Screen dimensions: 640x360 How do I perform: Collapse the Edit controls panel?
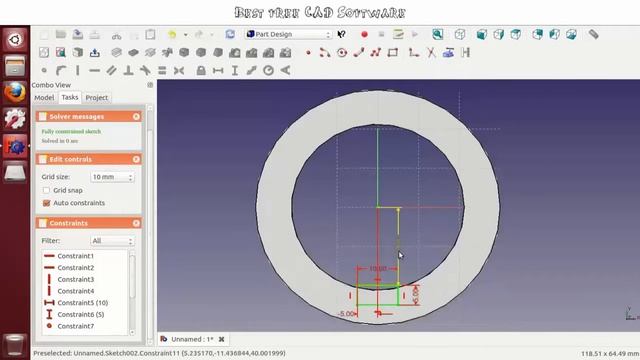point(136,159)
